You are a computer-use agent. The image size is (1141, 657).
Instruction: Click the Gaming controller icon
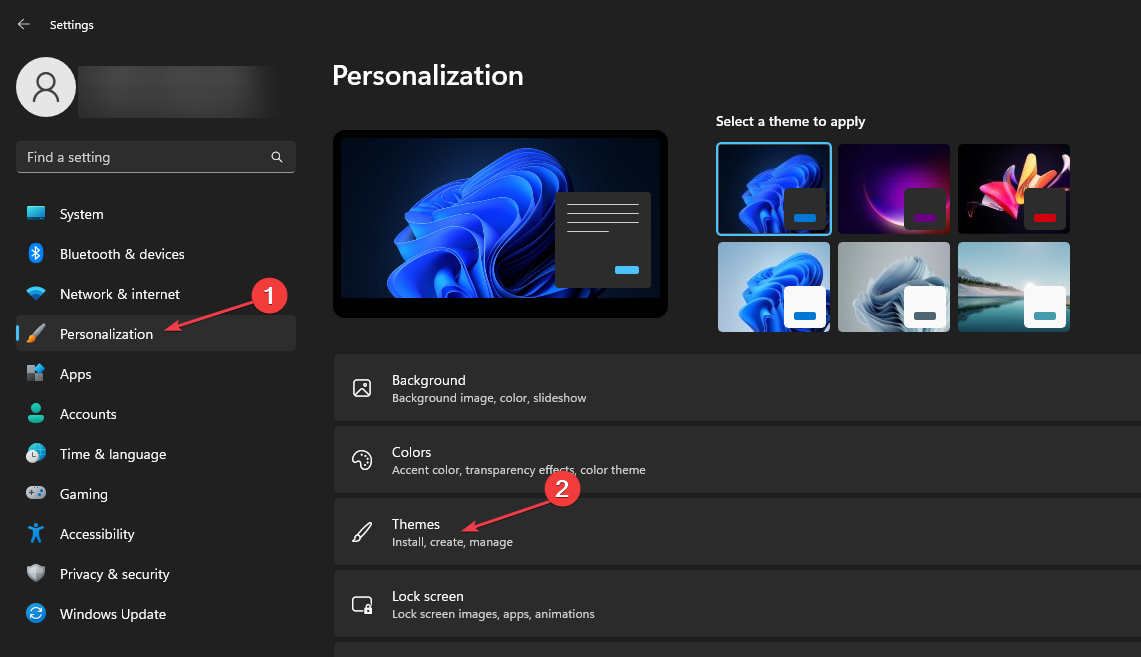[36, 493]
